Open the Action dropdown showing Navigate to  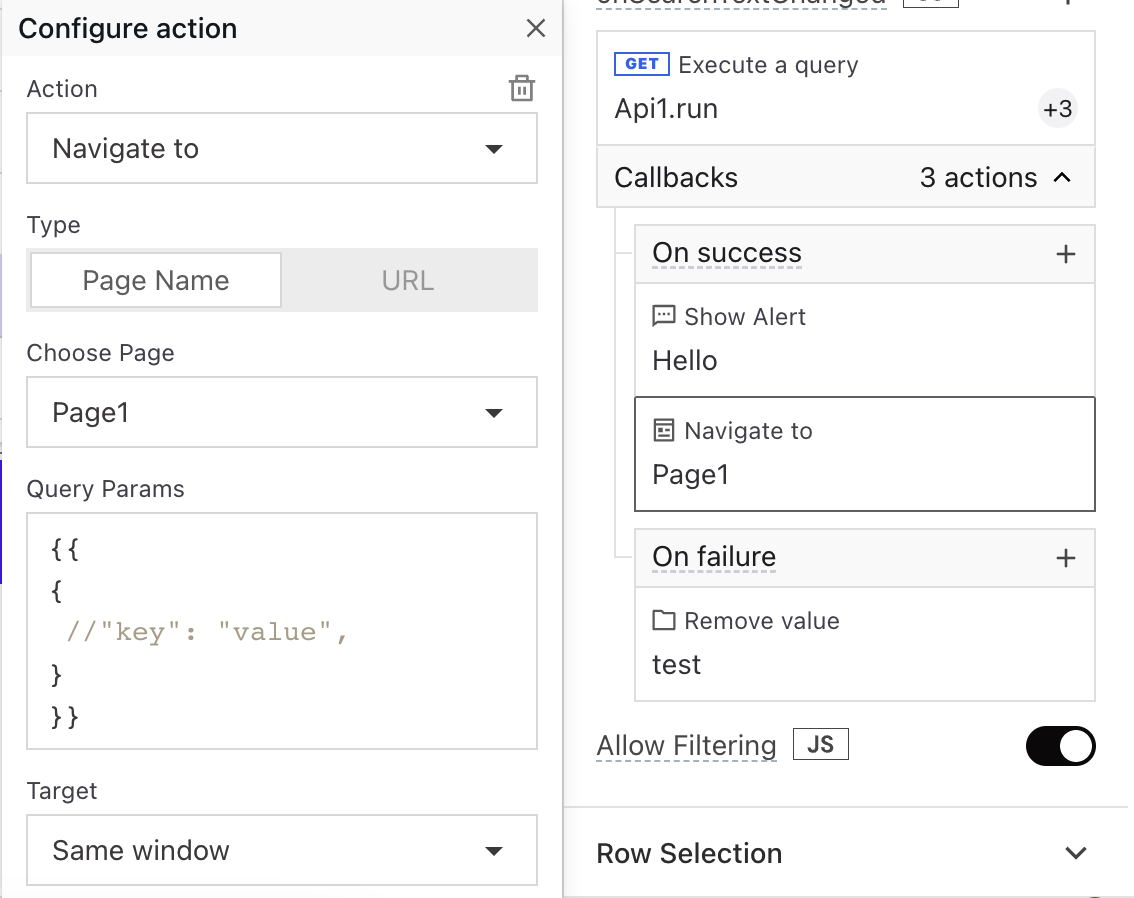coord(282,148)
